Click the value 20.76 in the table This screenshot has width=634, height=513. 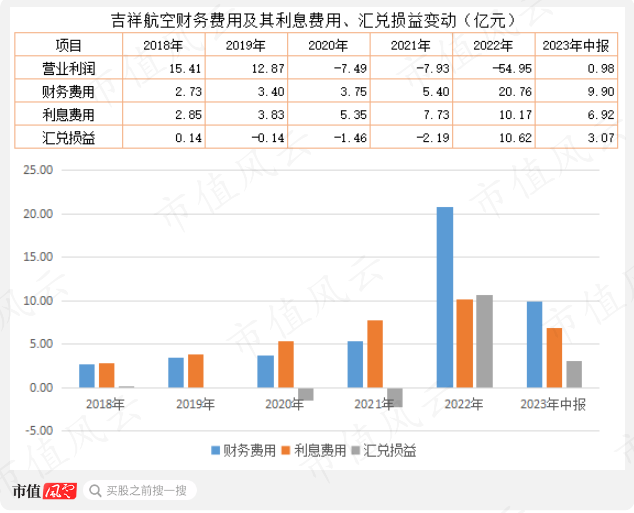coord(515,92)
